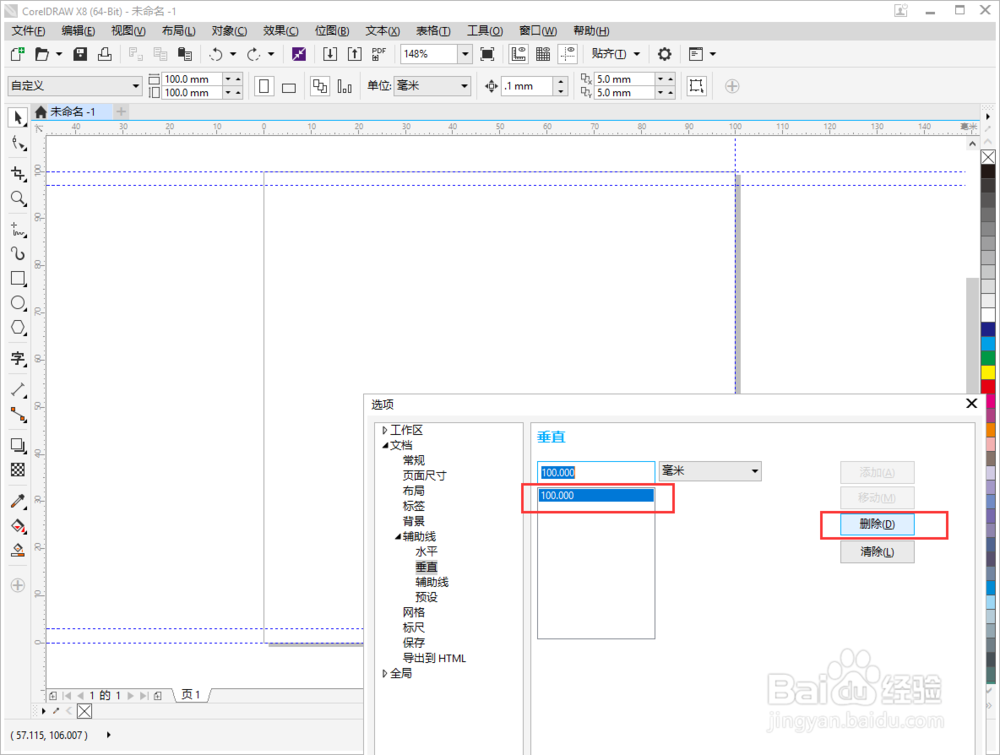Toggle full-screen preview
Image resolution: width=1000 pixels, height=755 pixels.
coord(487,54)
